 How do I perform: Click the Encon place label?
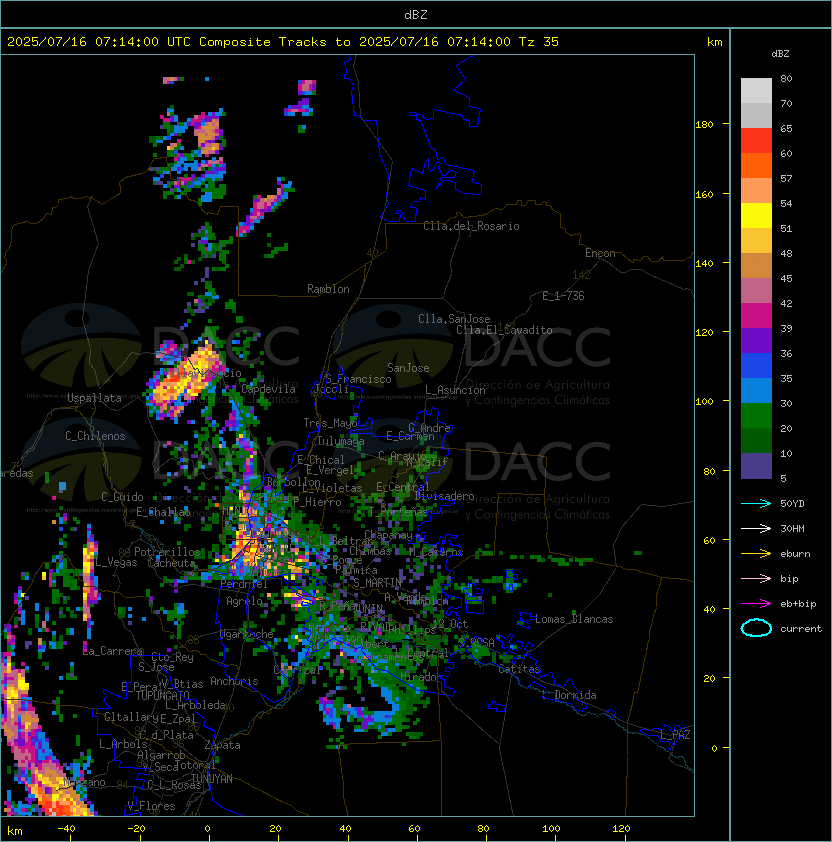pyautogui.click(x=600, y=253)
